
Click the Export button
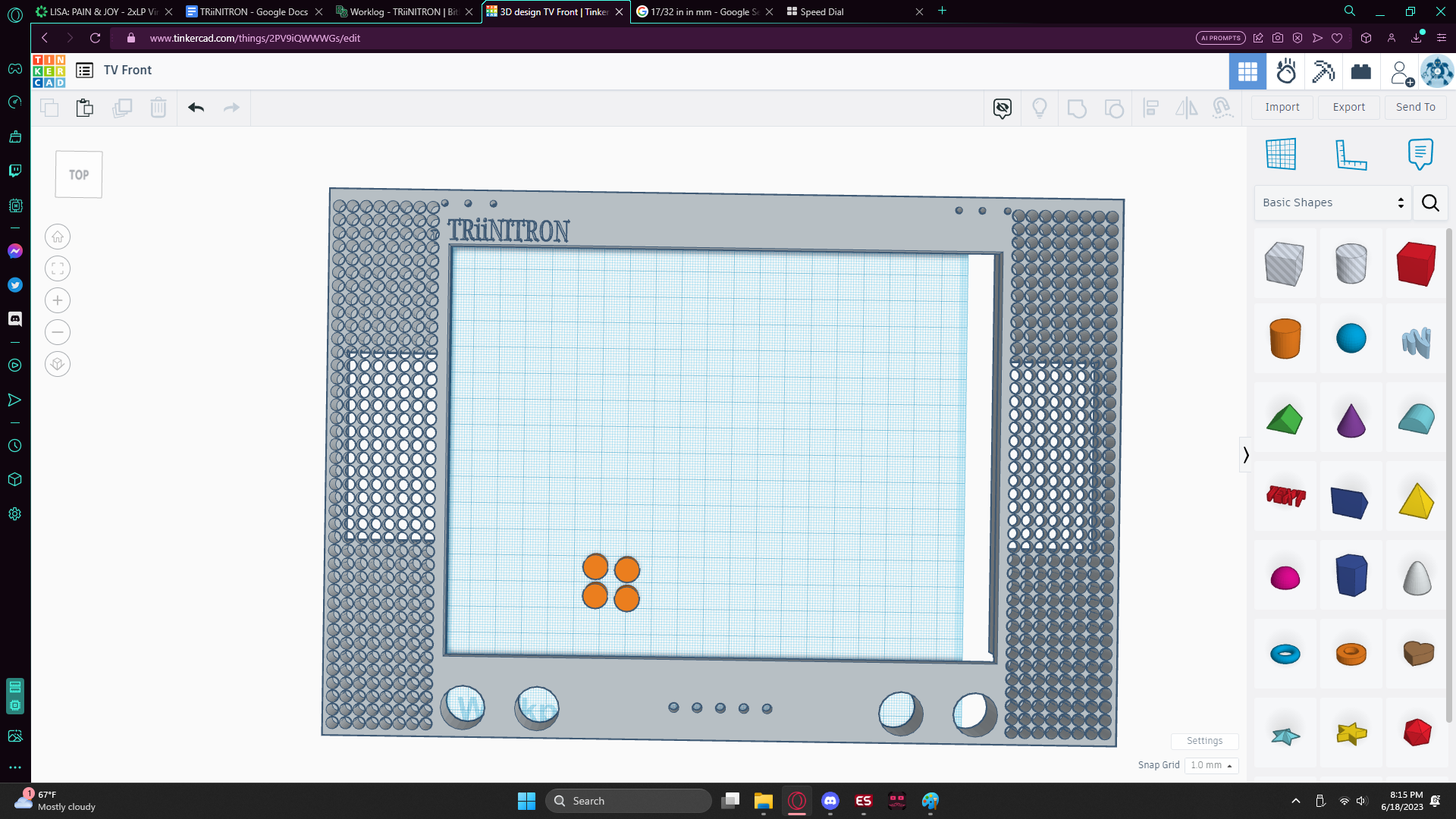[x=1349, y=107]
